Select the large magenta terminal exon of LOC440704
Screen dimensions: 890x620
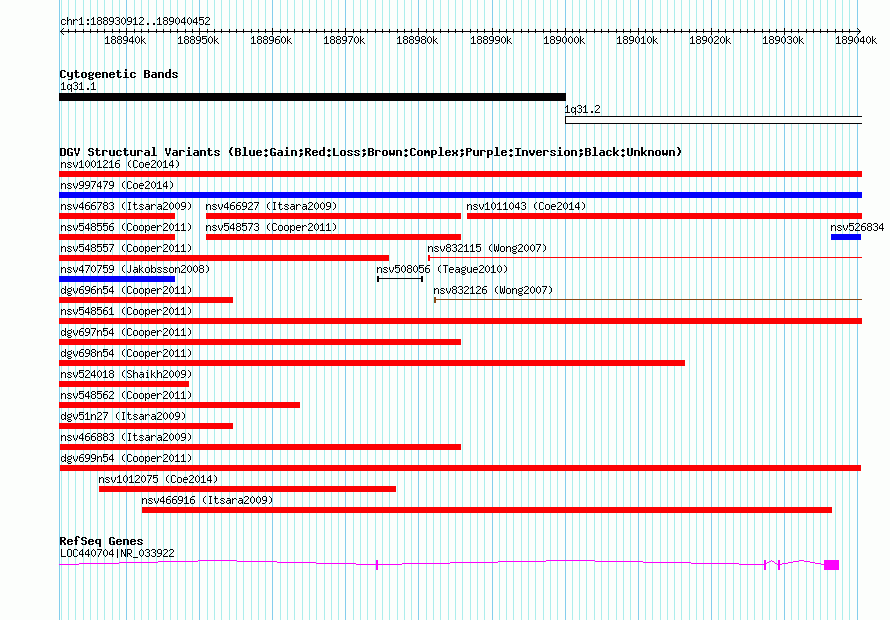tap(832, 564)
